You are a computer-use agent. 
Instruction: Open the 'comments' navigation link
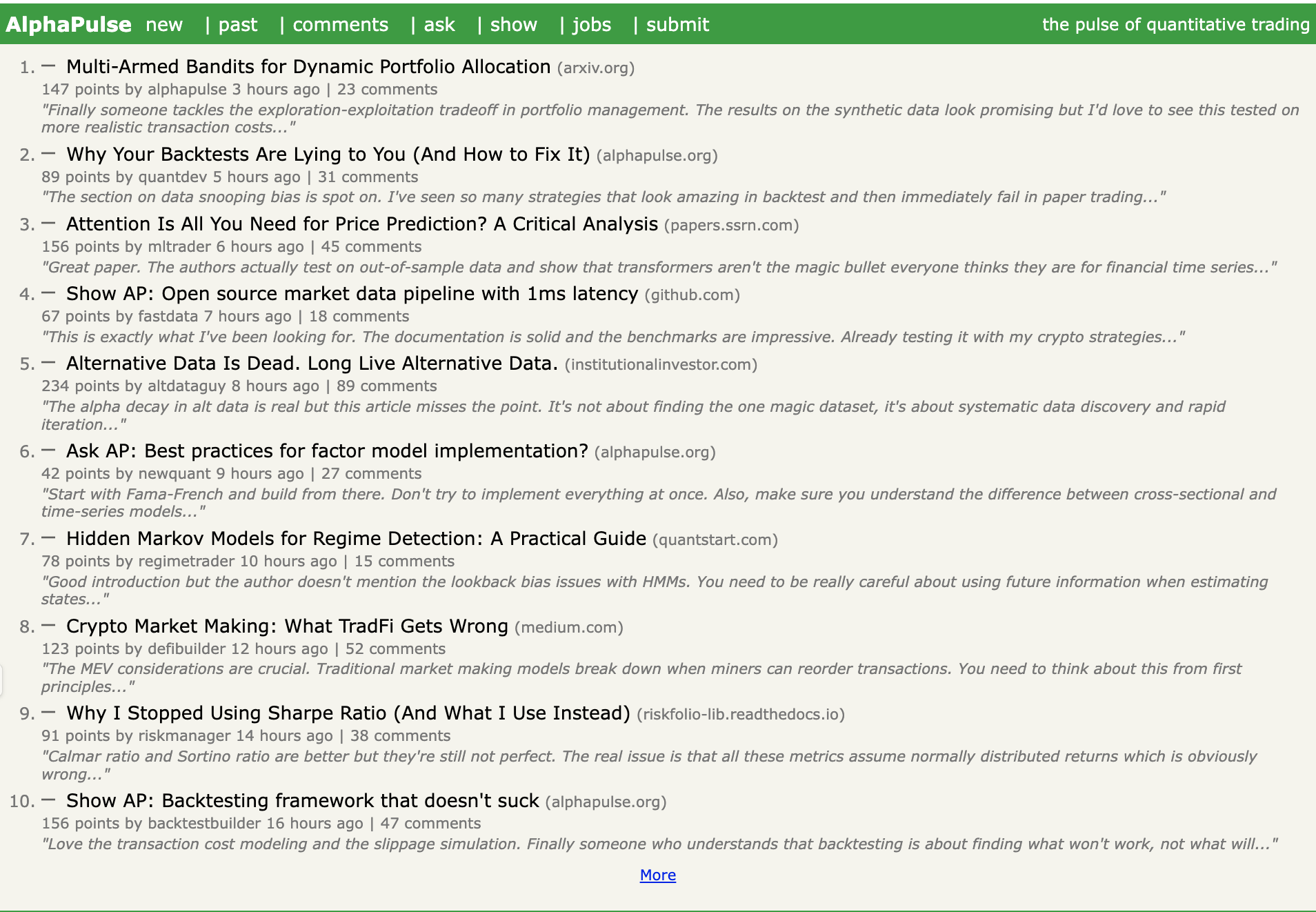point(341,25)
